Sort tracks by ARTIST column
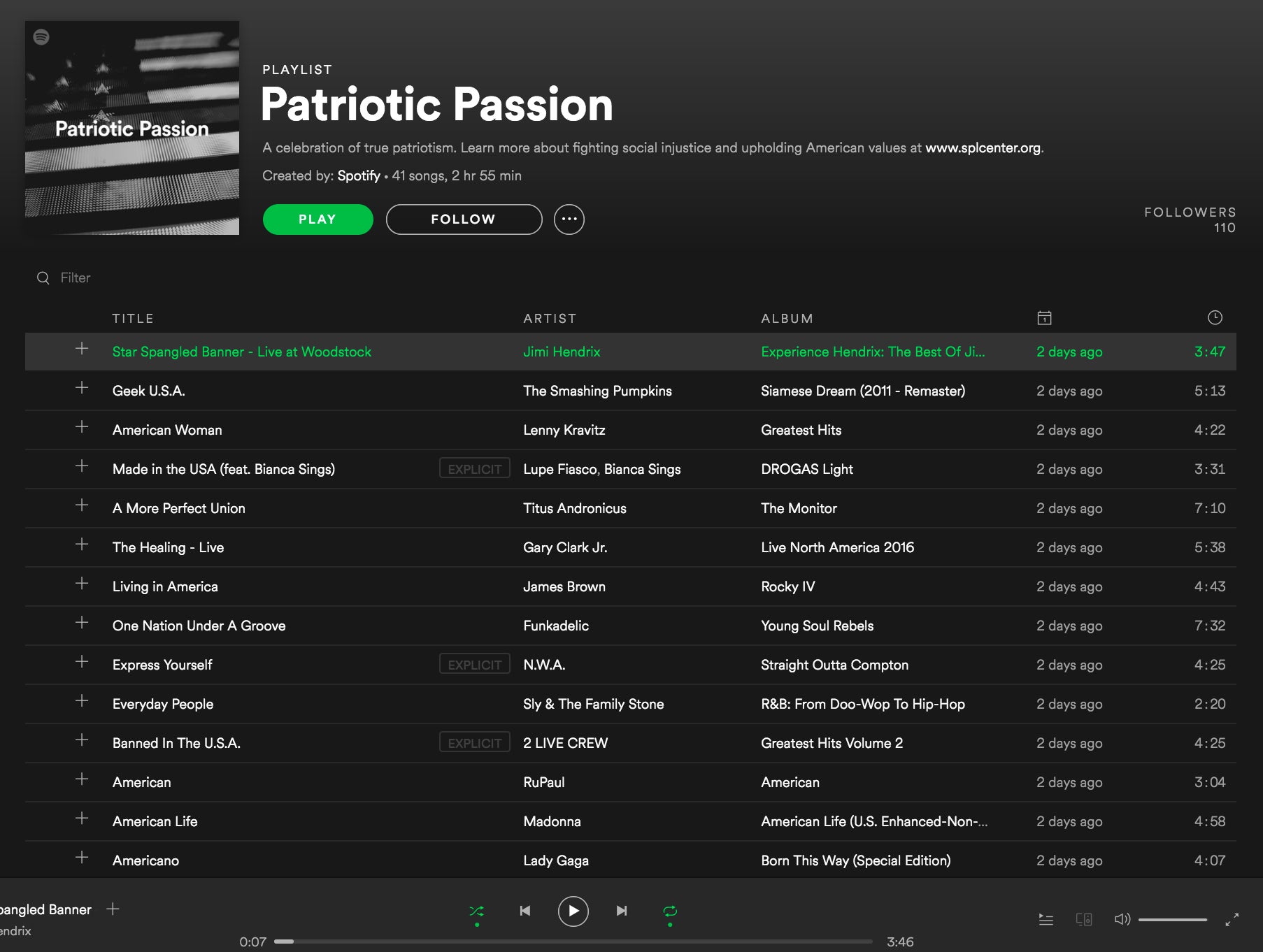1263x952 pixels. coord(550,319)
